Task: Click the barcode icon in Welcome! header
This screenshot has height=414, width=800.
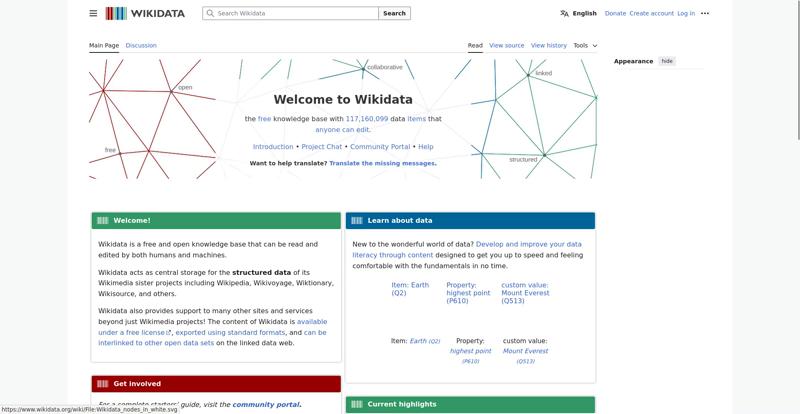Action: (103, 221)
